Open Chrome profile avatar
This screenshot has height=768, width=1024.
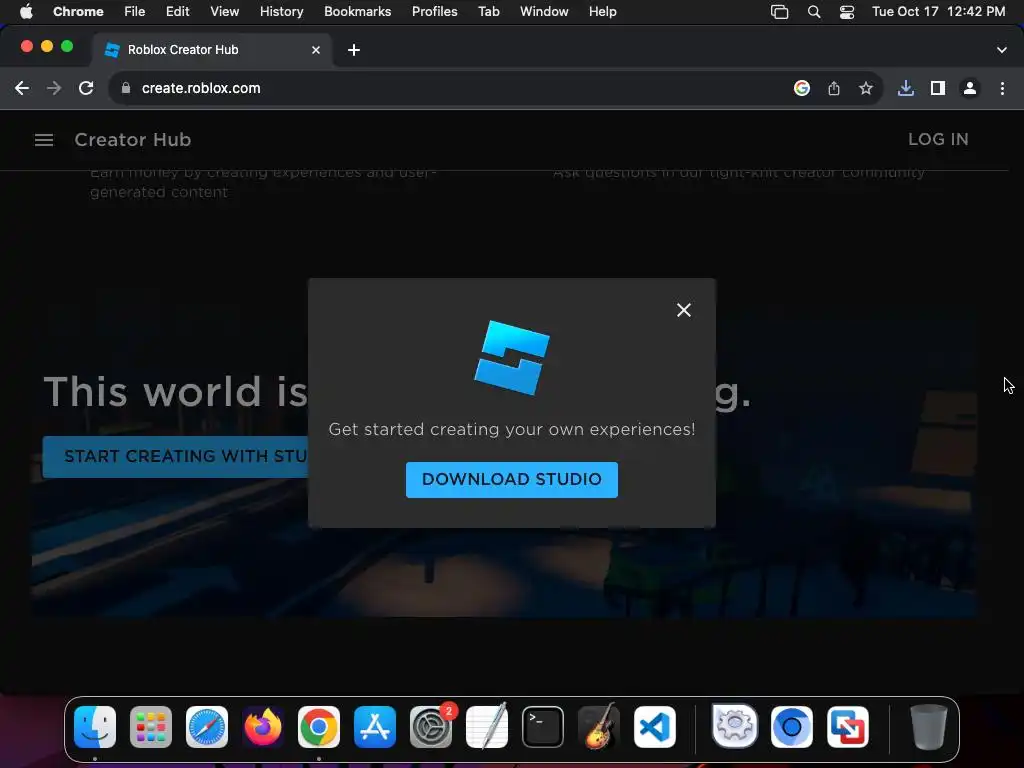[970, 88]
